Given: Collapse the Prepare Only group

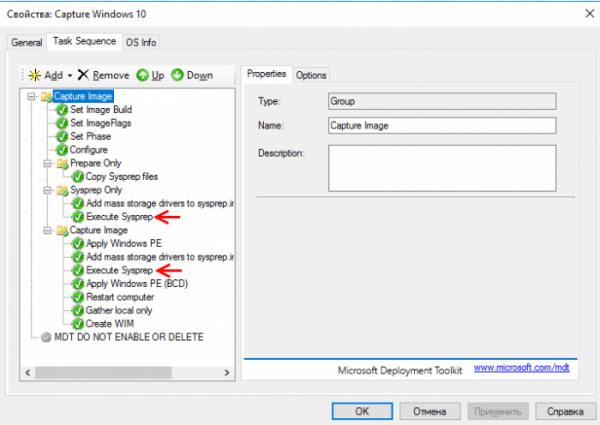Looking at the screenshot, I should click(x=47, y=163).
